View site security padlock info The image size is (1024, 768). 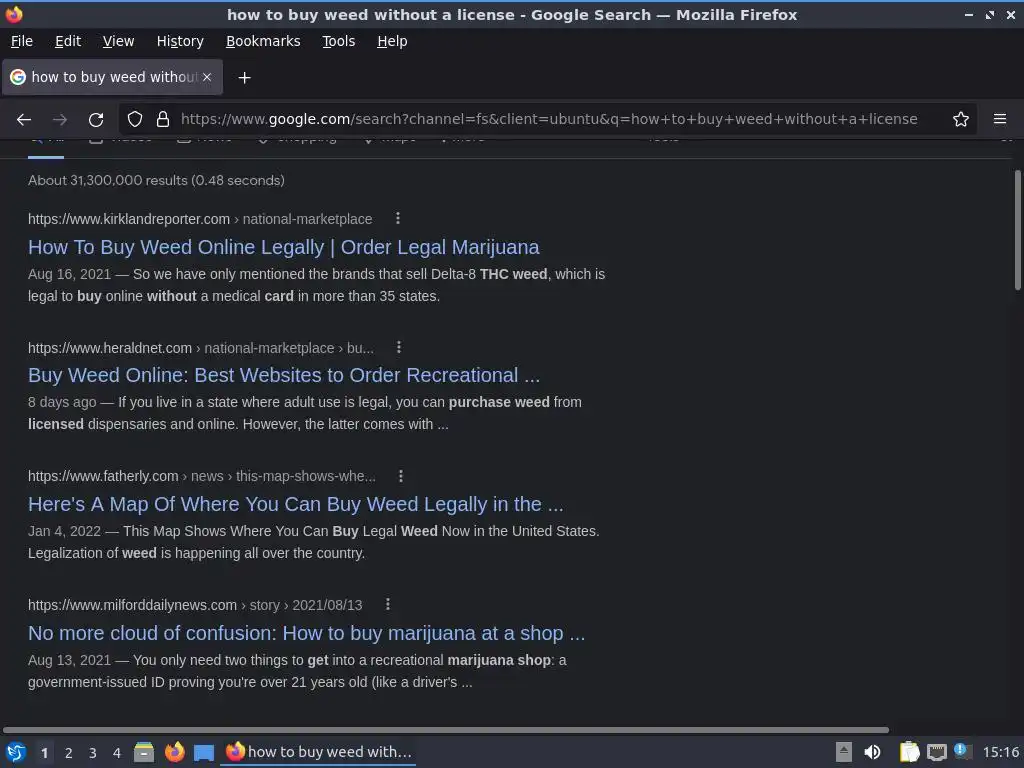coord(163,120)
